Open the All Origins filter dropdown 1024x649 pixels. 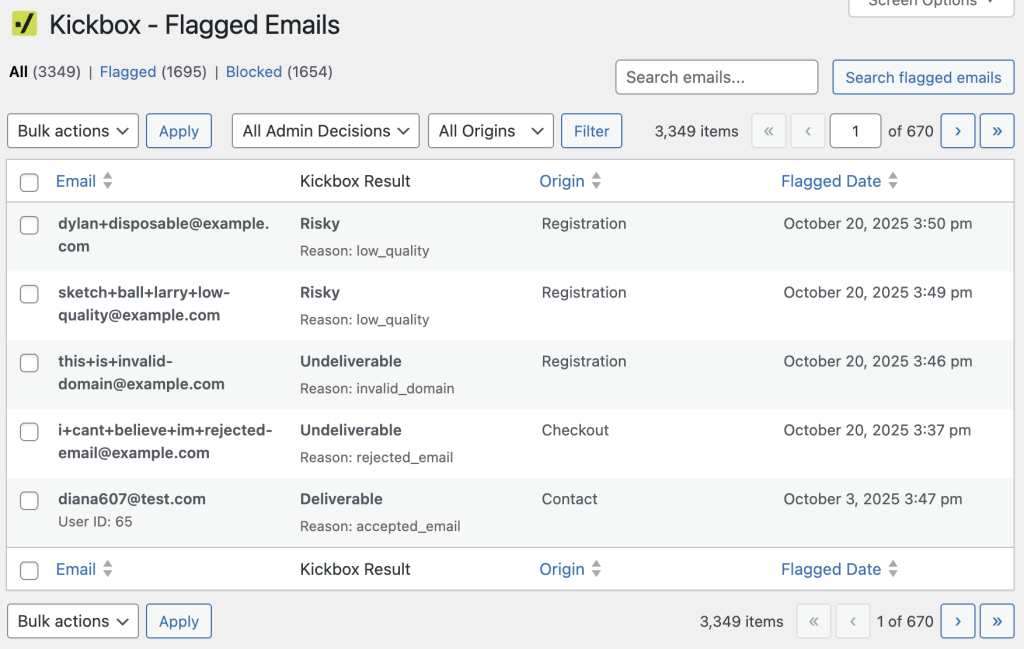click(x=490, y=131)
